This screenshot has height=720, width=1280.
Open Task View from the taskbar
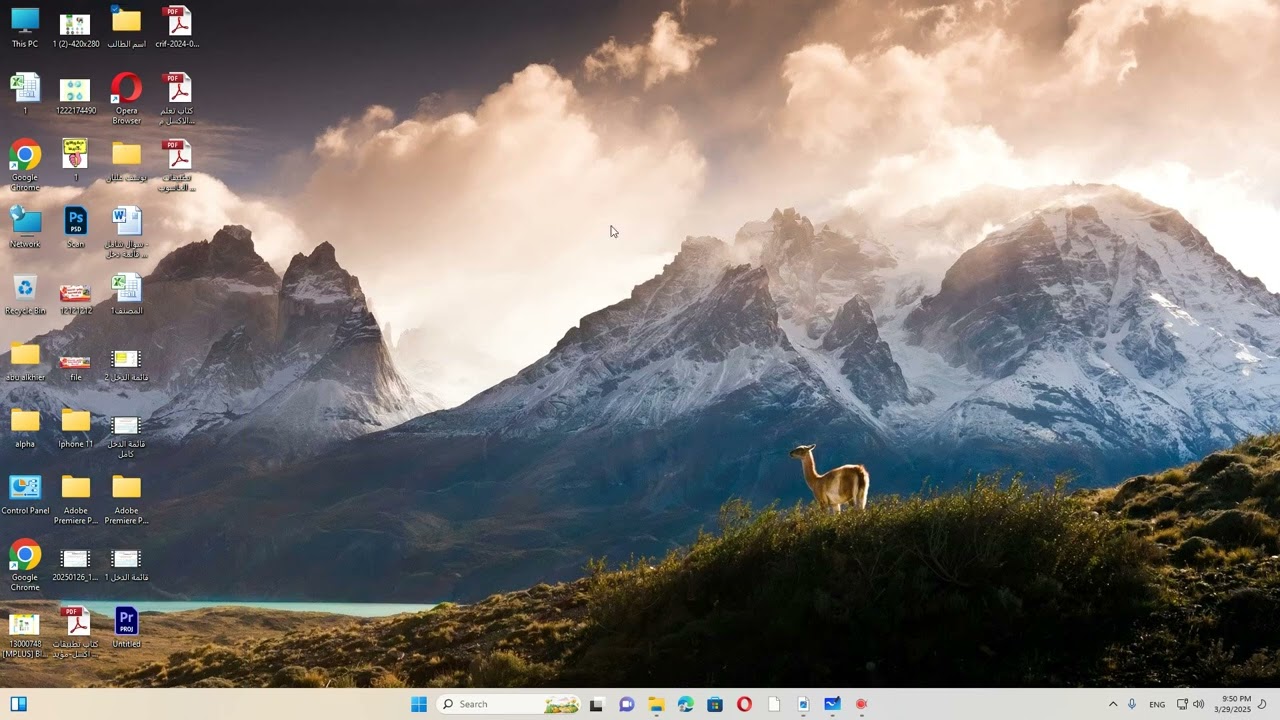pos(597,704)
